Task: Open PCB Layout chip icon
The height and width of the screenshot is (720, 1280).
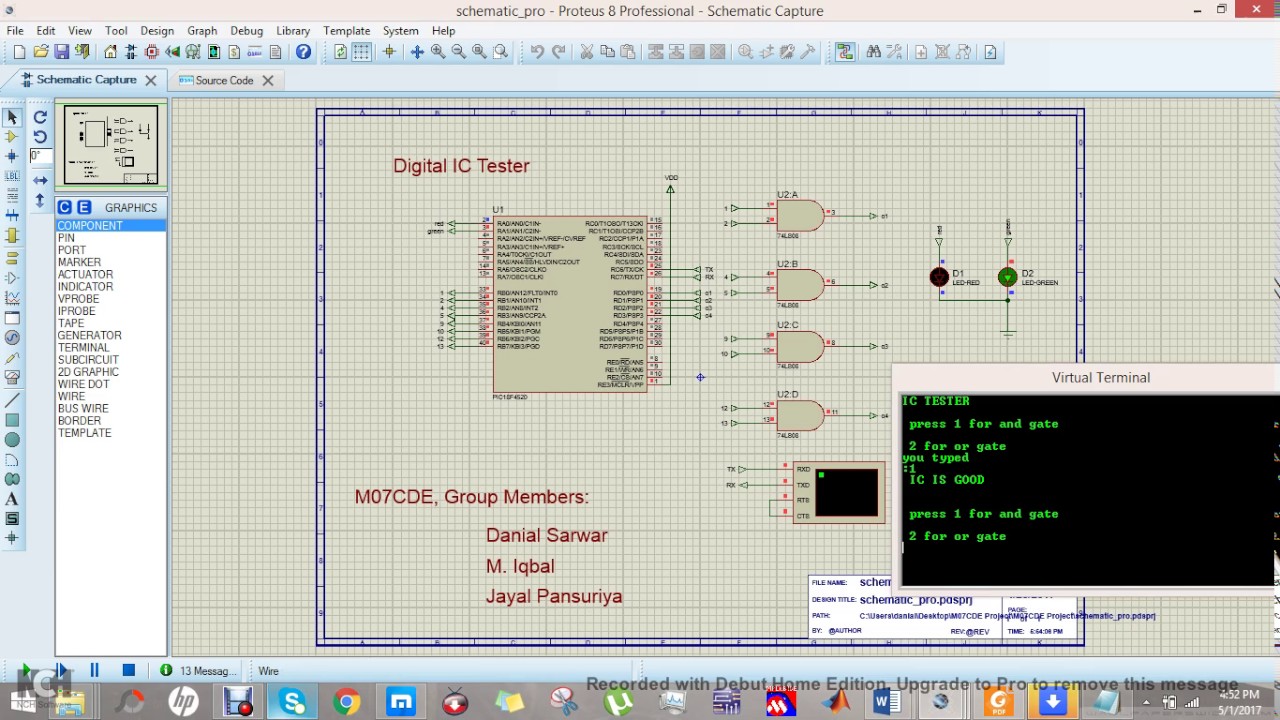Action: pyautogui.click(x=152, y=52)
